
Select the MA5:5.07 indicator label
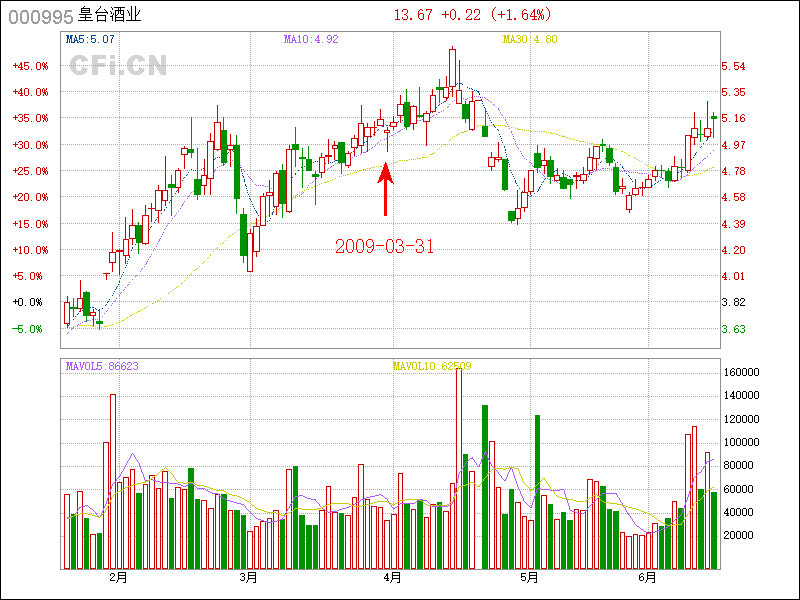(90, 39)
